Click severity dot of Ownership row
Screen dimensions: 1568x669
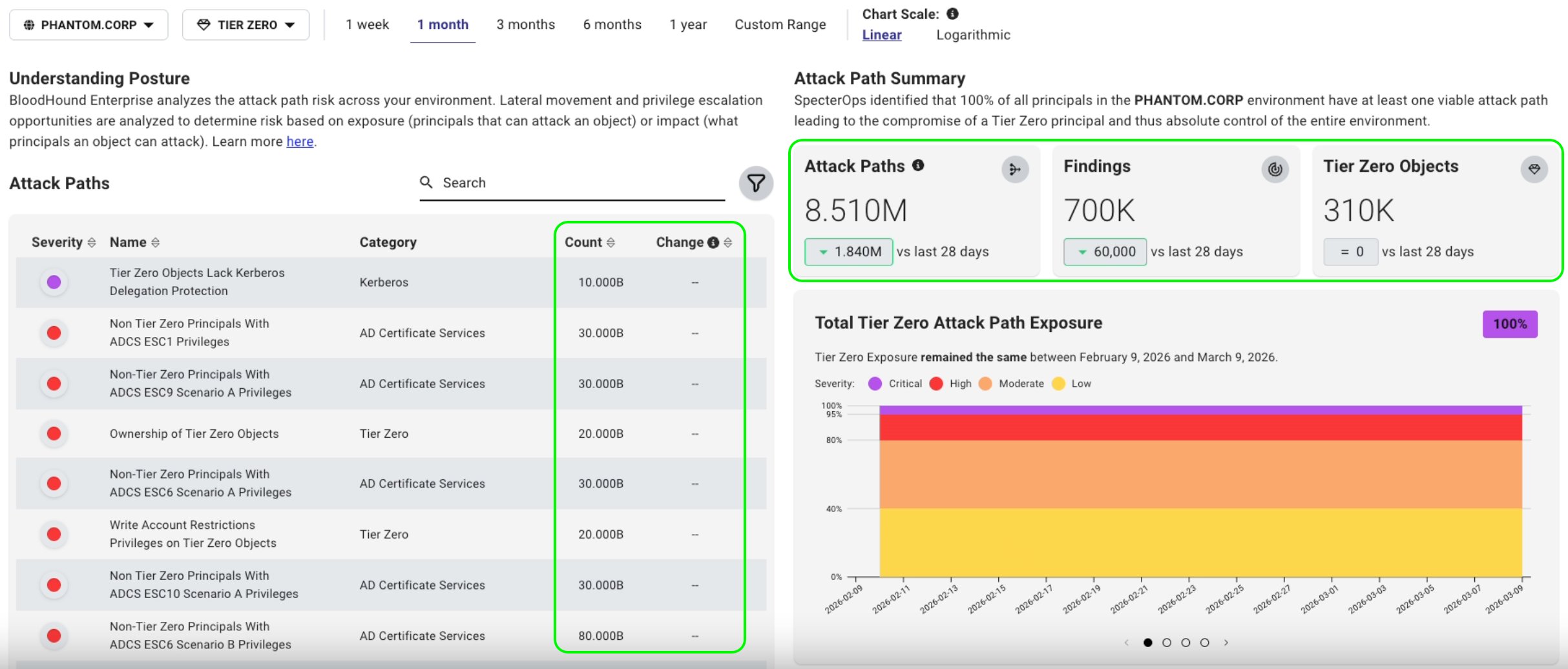pyautogui.click(x=54, y=434)
